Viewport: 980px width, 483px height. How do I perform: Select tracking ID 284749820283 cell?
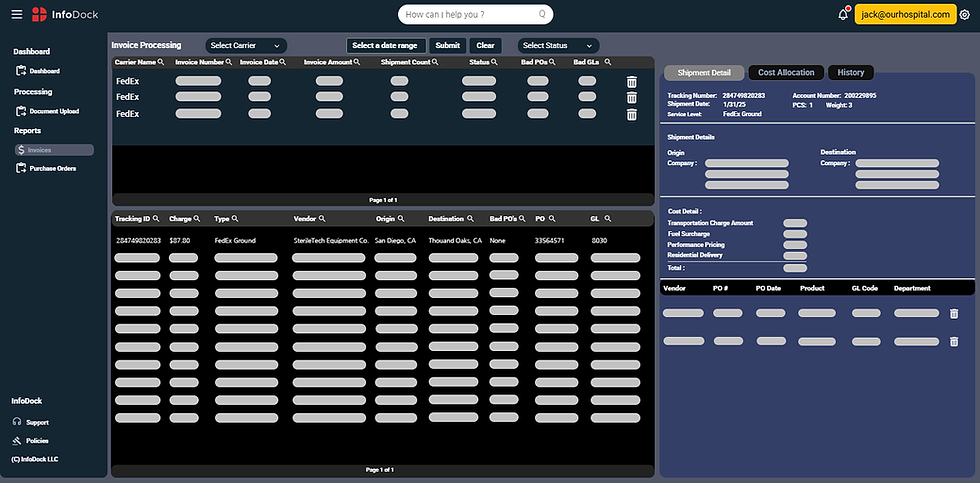[138, 241]
